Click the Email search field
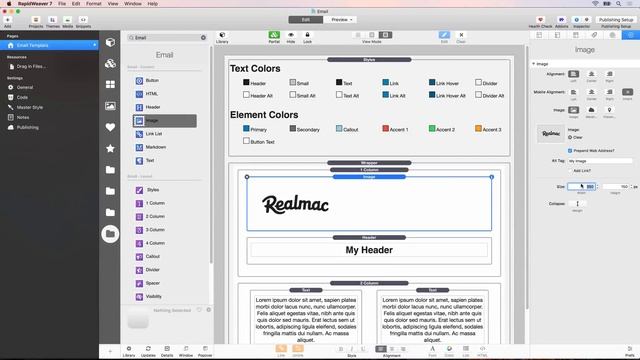 tap(167, 38)
